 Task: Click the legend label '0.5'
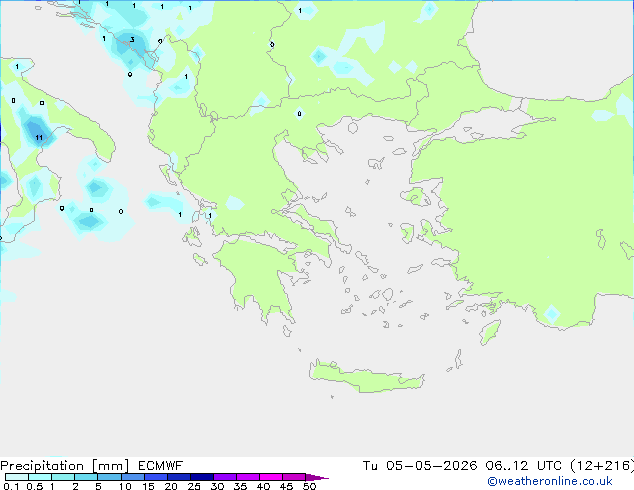pyautogui.click(x=35, y=486)
